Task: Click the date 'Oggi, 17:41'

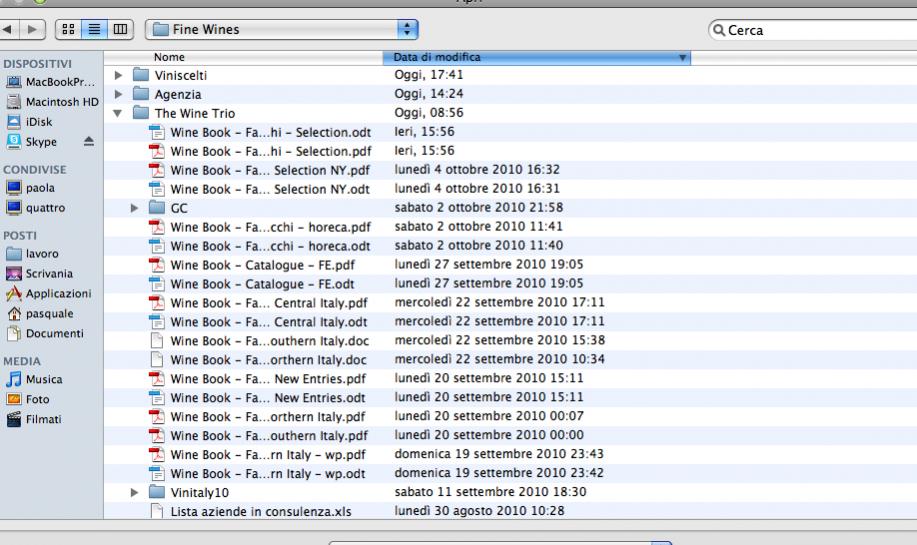Action: [x=429, y=74]
